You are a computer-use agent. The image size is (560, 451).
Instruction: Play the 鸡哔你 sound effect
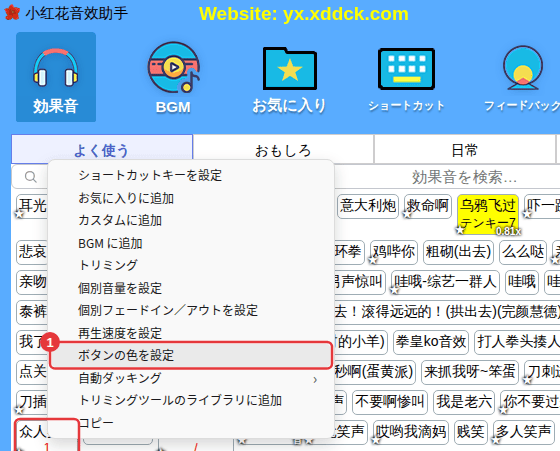point(394,252)
